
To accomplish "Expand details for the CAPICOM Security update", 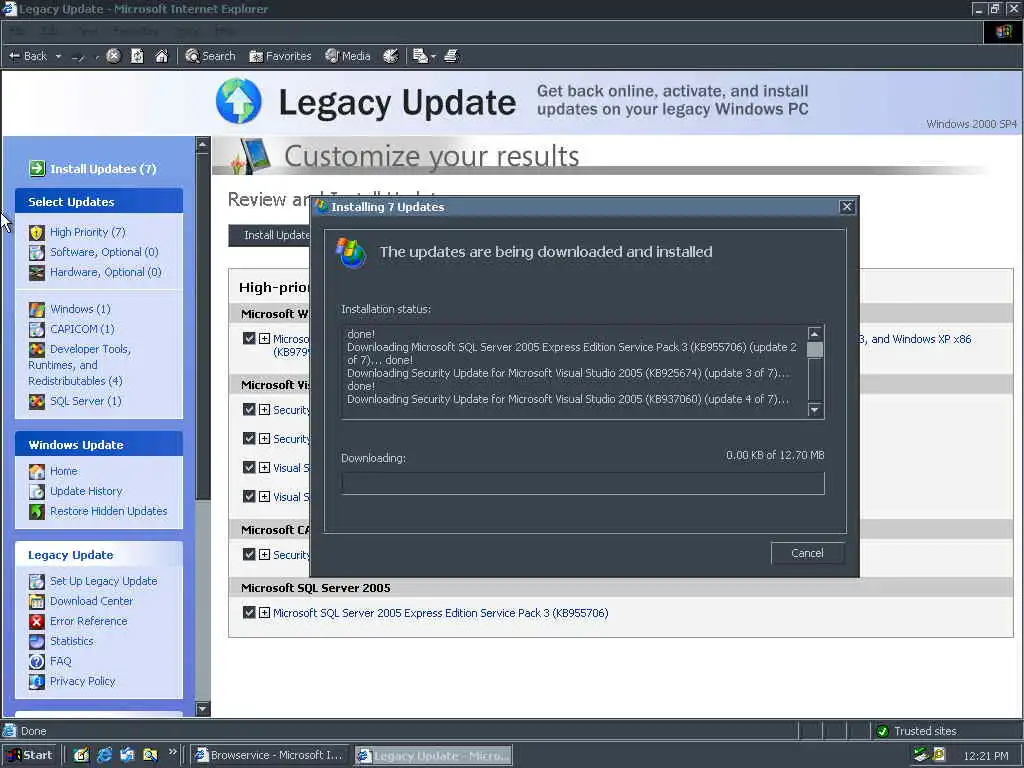I will [264, 554].
